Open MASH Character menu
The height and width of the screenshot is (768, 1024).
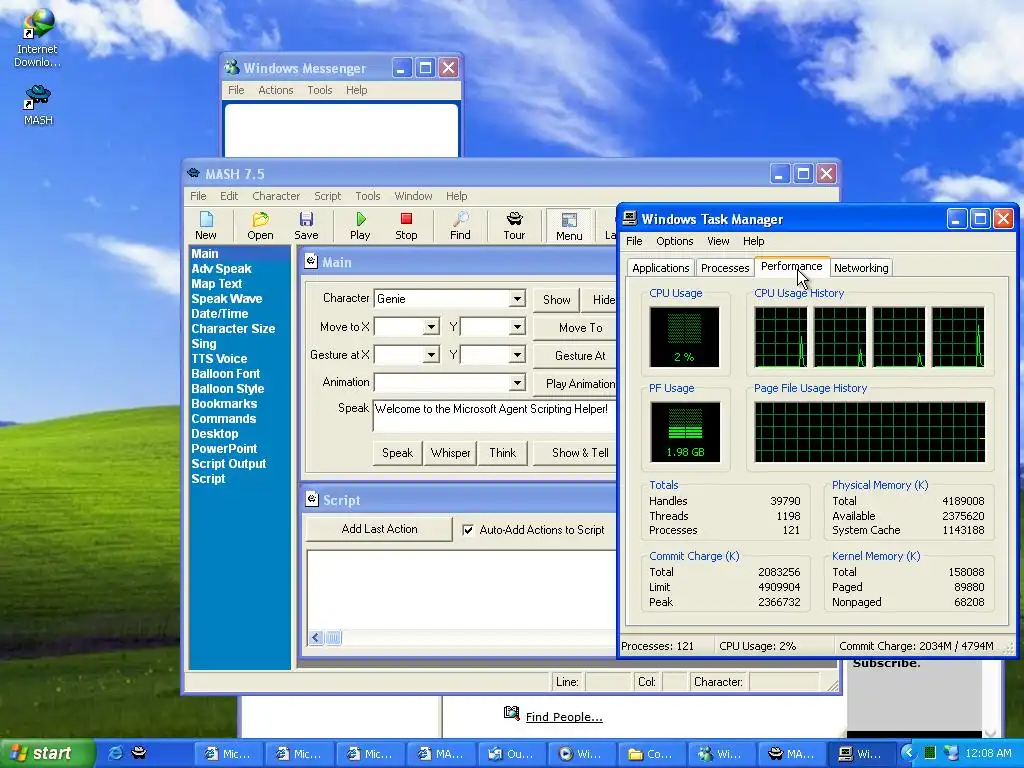coord(276,196)
